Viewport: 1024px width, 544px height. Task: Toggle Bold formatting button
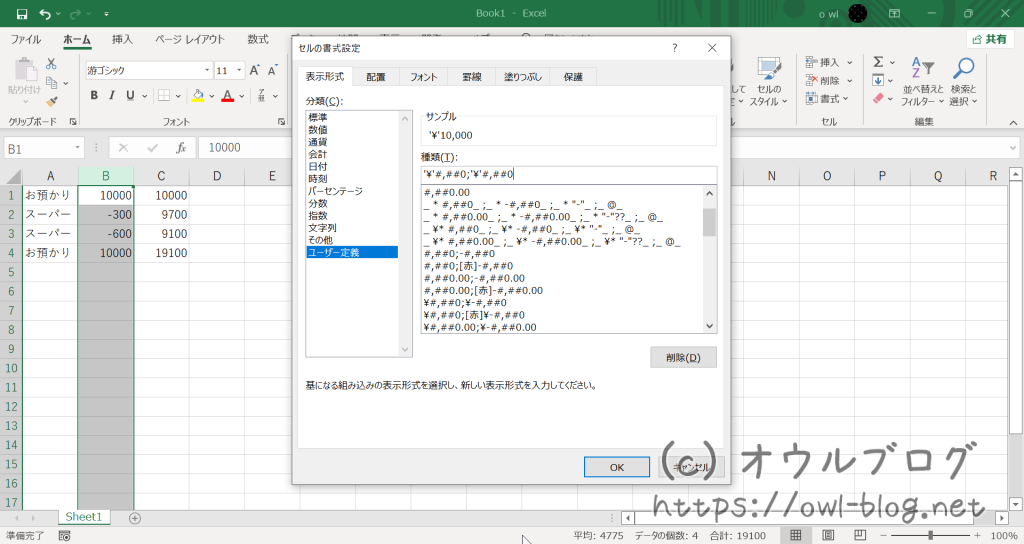click(95, 96)
